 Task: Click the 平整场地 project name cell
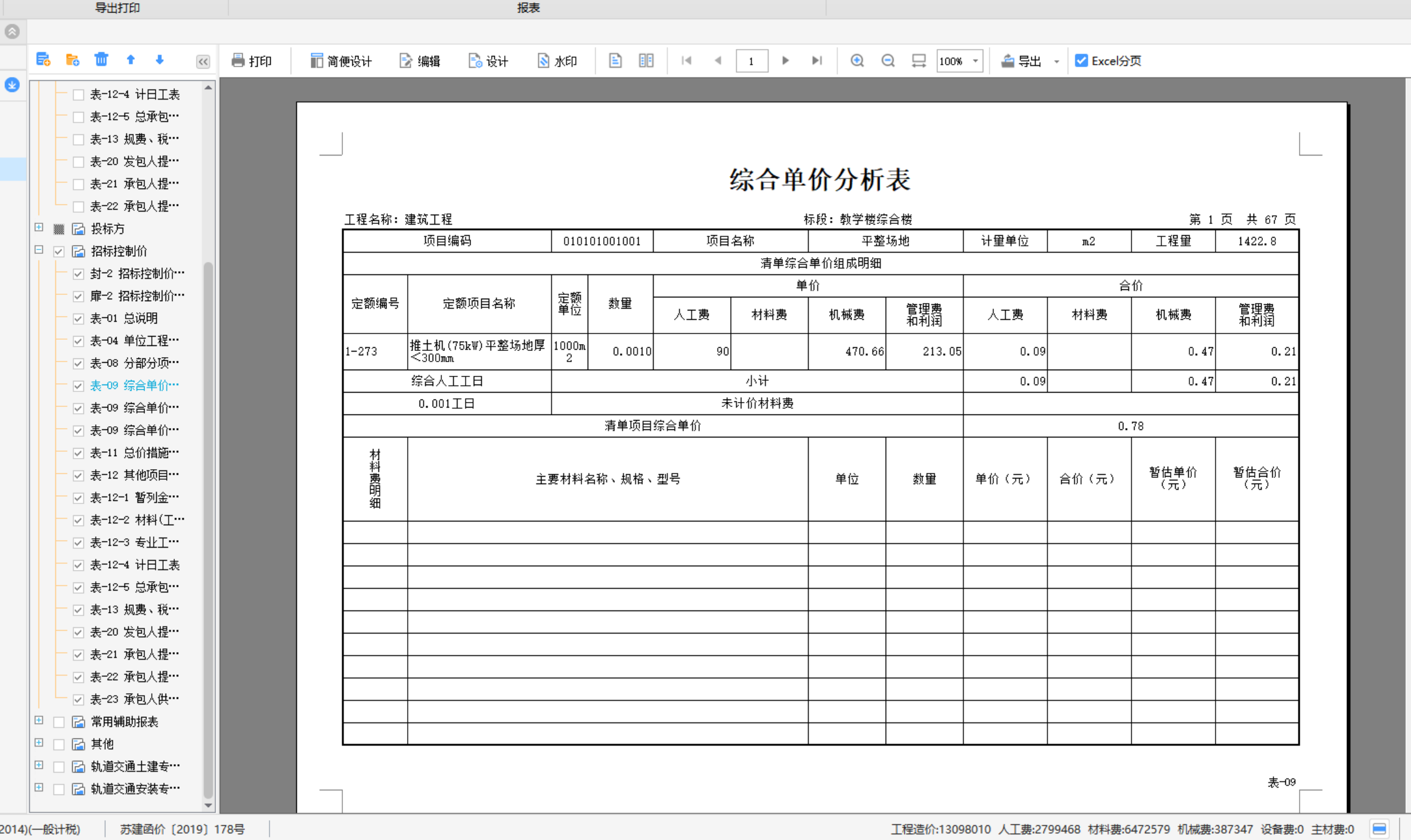[885, 241]
